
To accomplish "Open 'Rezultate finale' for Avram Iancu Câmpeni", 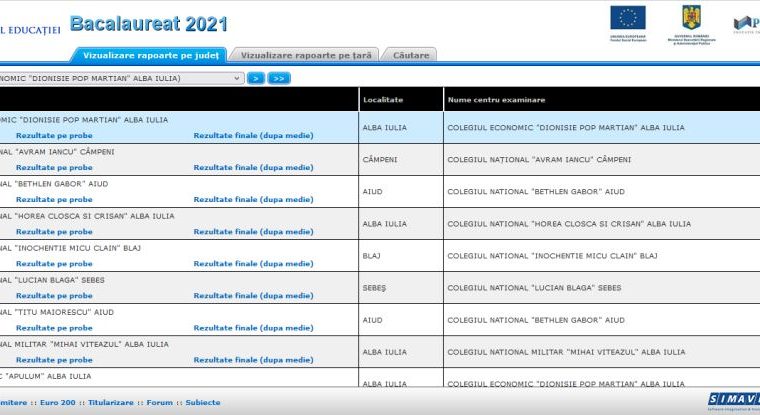I will (253, 168).
